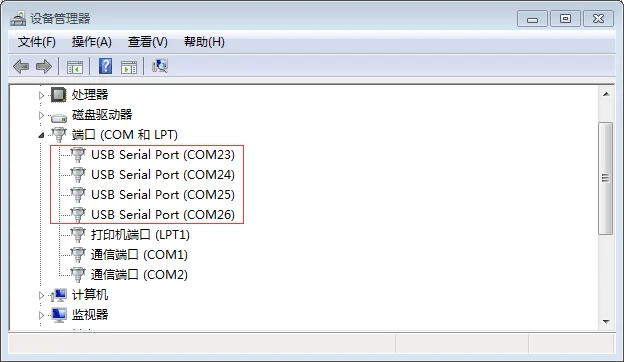Expand the 计算机 node
Viewport: 624px width, 362px height.
click(x=41, y=295)
